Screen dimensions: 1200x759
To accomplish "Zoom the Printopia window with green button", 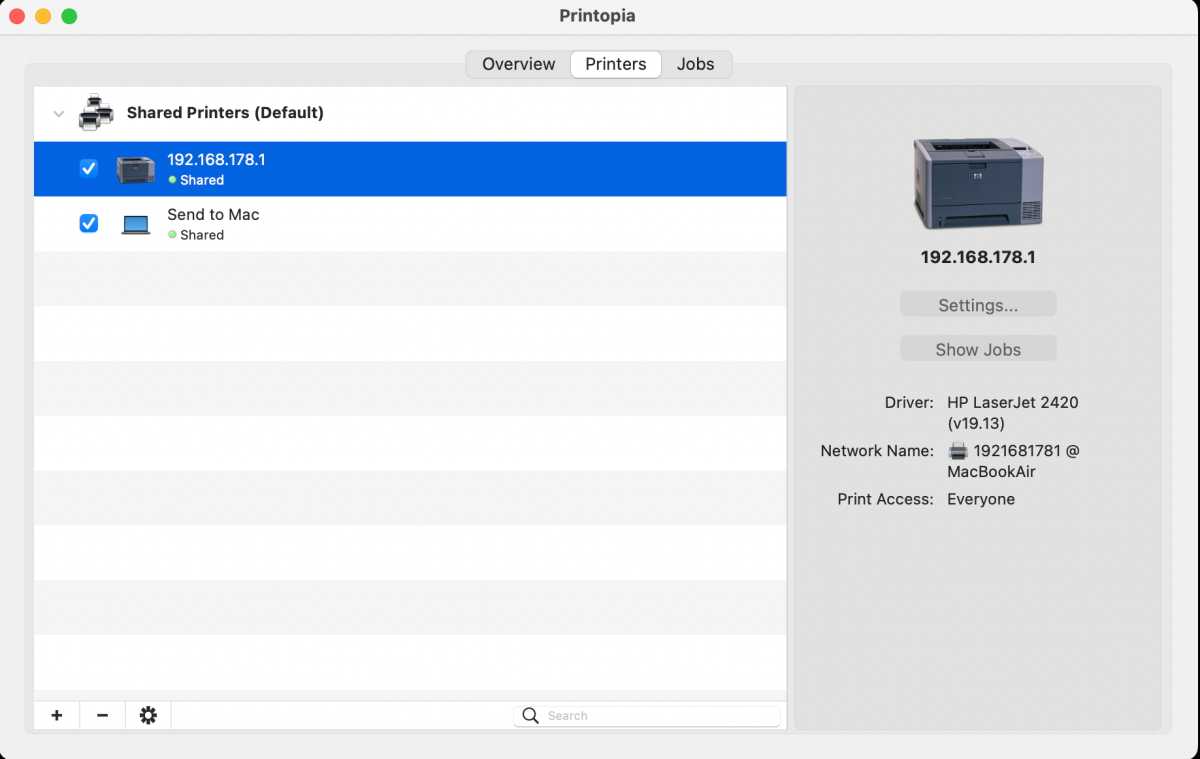I will coord(69,16).
